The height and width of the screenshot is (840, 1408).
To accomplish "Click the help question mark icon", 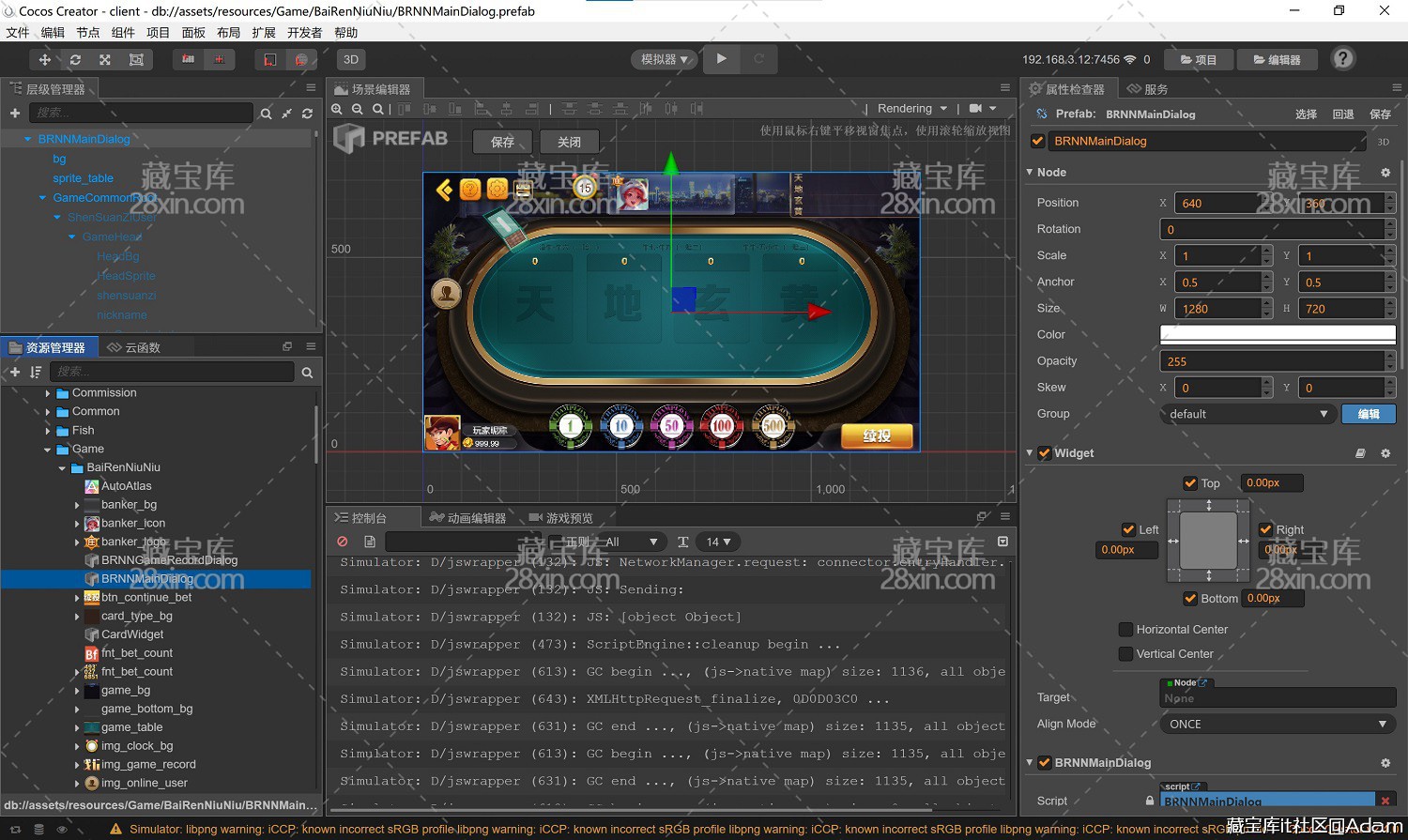I will (x=1343, y=59).
